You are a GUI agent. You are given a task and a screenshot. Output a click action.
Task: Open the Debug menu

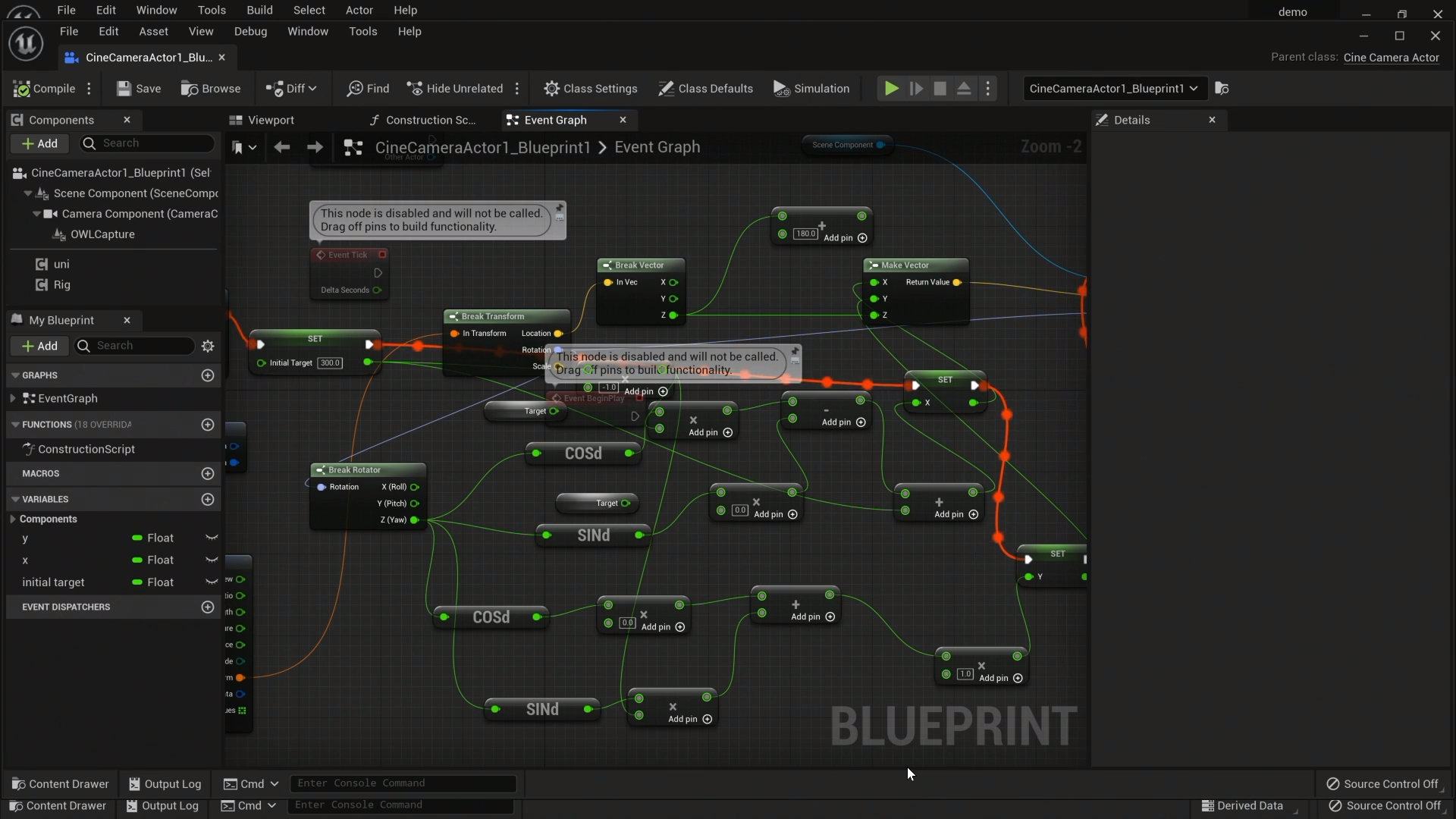250,31
